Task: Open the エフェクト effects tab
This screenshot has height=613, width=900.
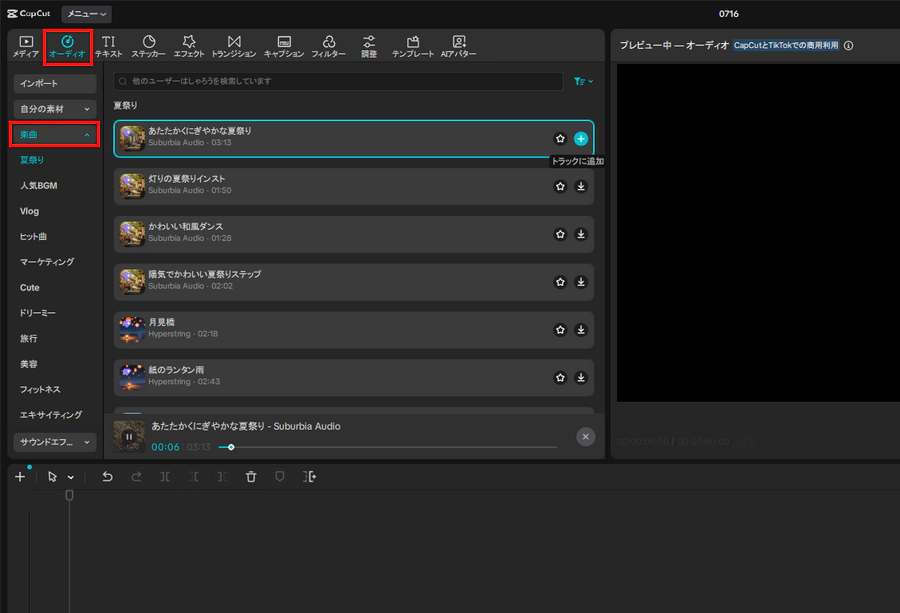Action: coord(189,46)
